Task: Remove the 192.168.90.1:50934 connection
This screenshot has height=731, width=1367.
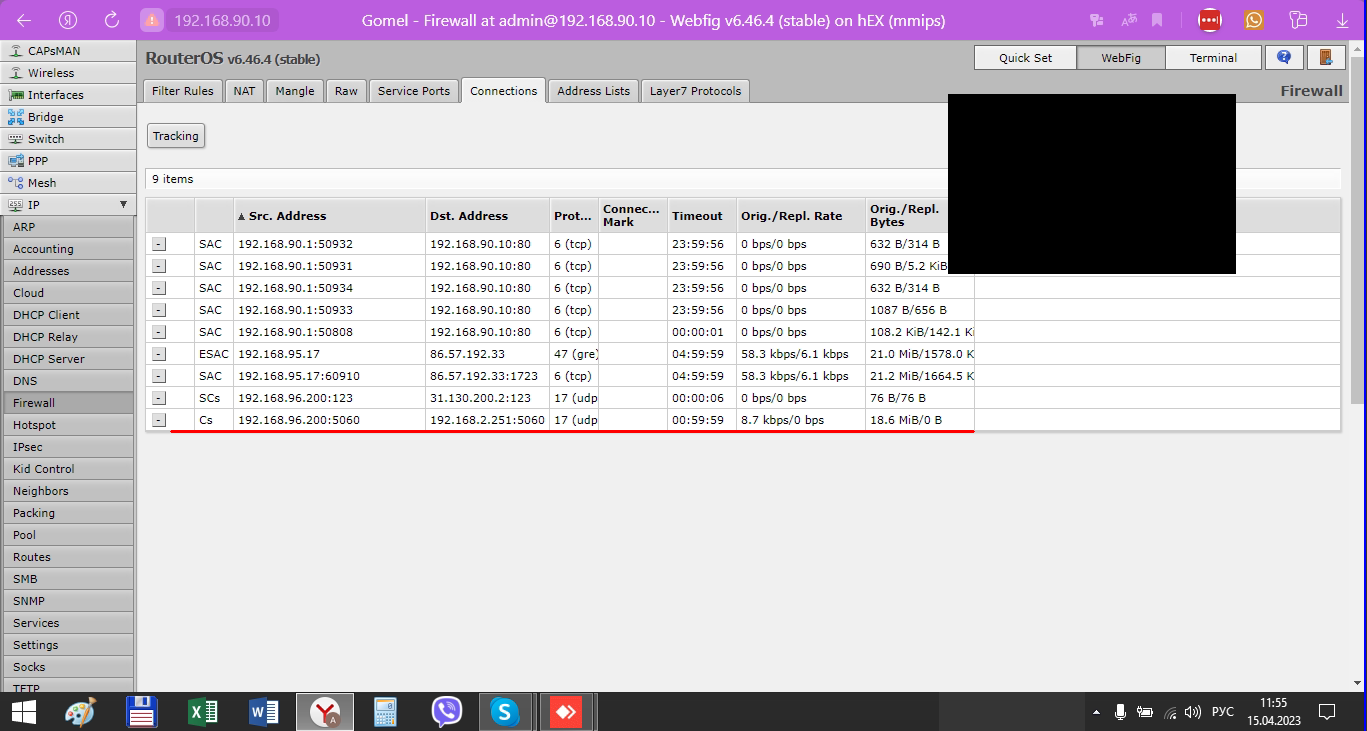Action: (x=159, y=288)
